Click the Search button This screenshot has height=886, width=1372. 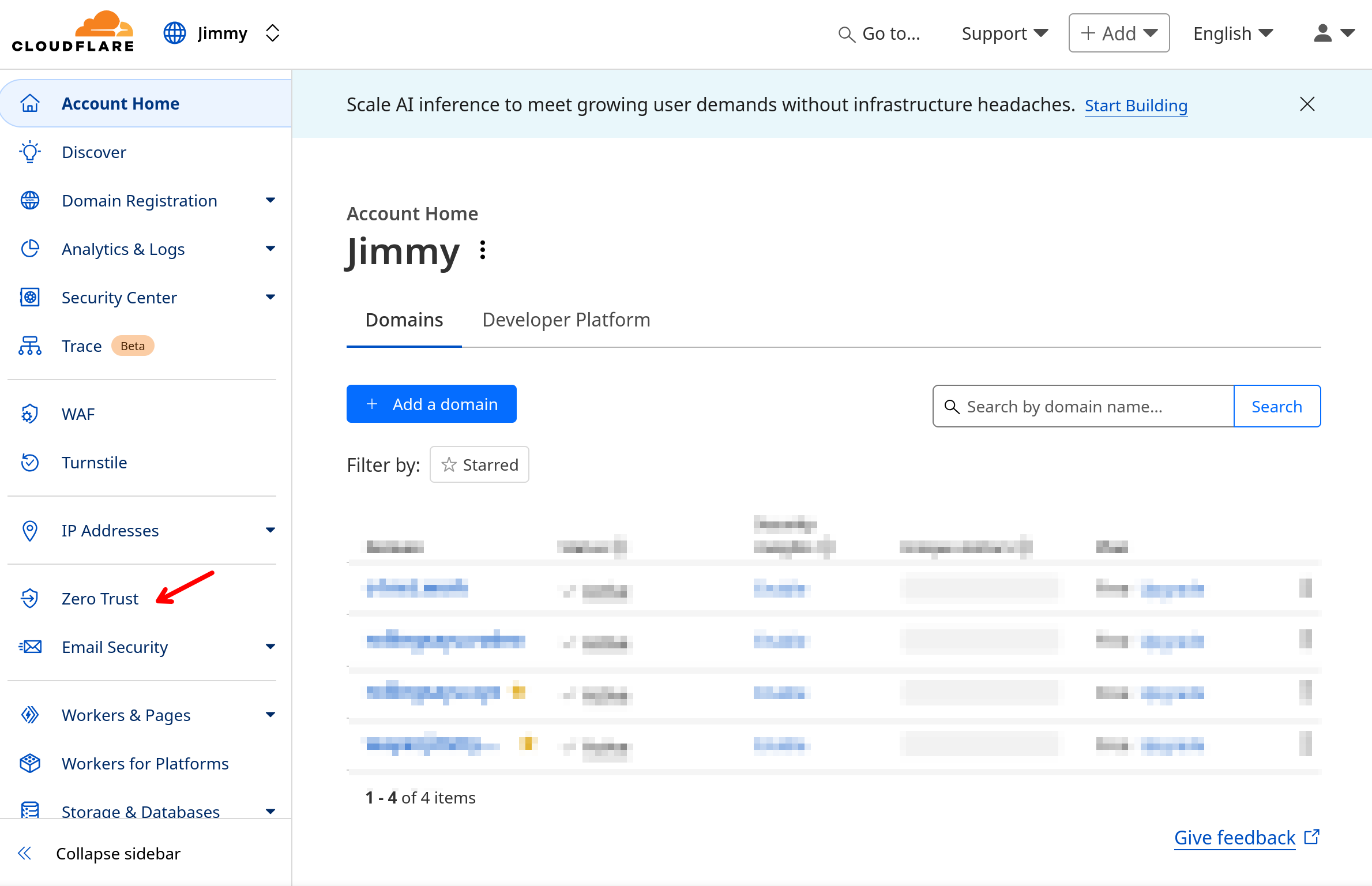tap(1277, 406)
